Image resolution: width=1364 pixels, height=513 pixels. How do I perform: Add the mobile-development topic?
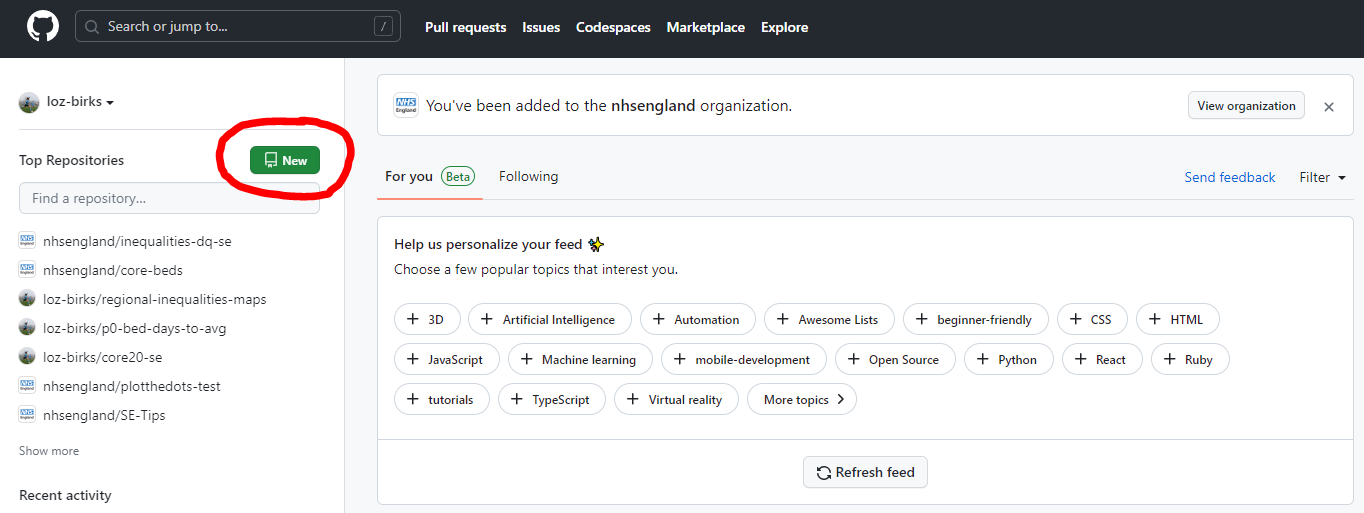[744, 360]
